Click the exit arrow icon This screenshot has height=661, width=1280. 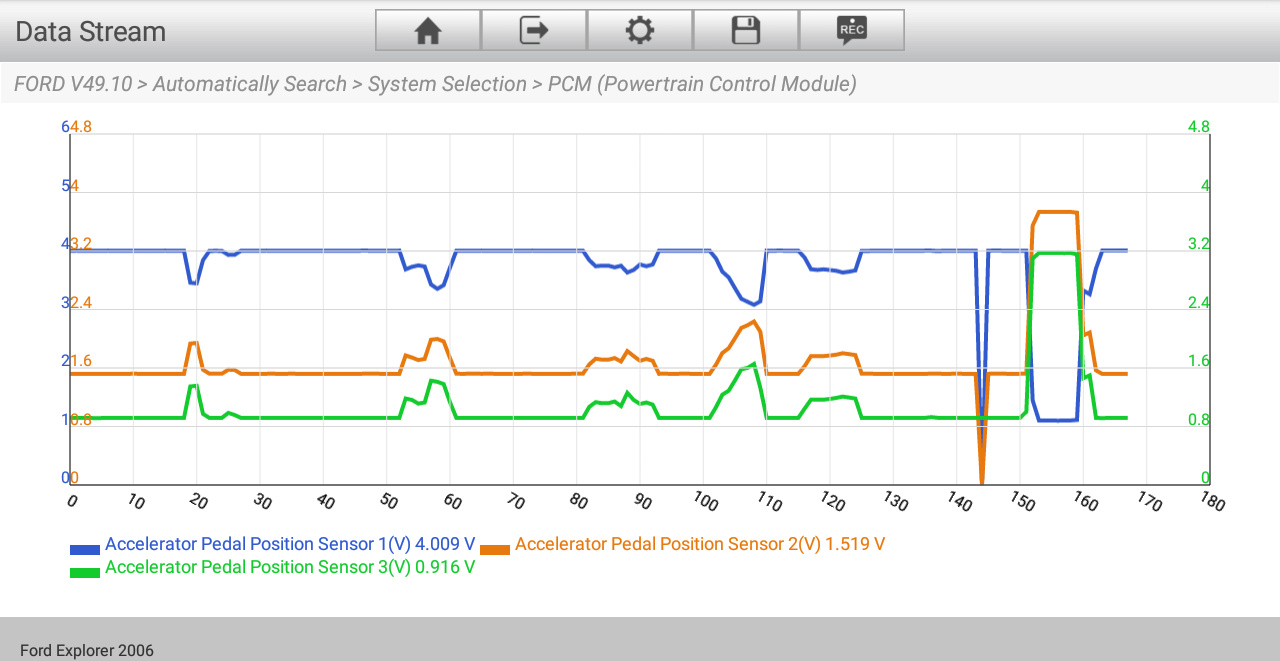click(534, 31)
